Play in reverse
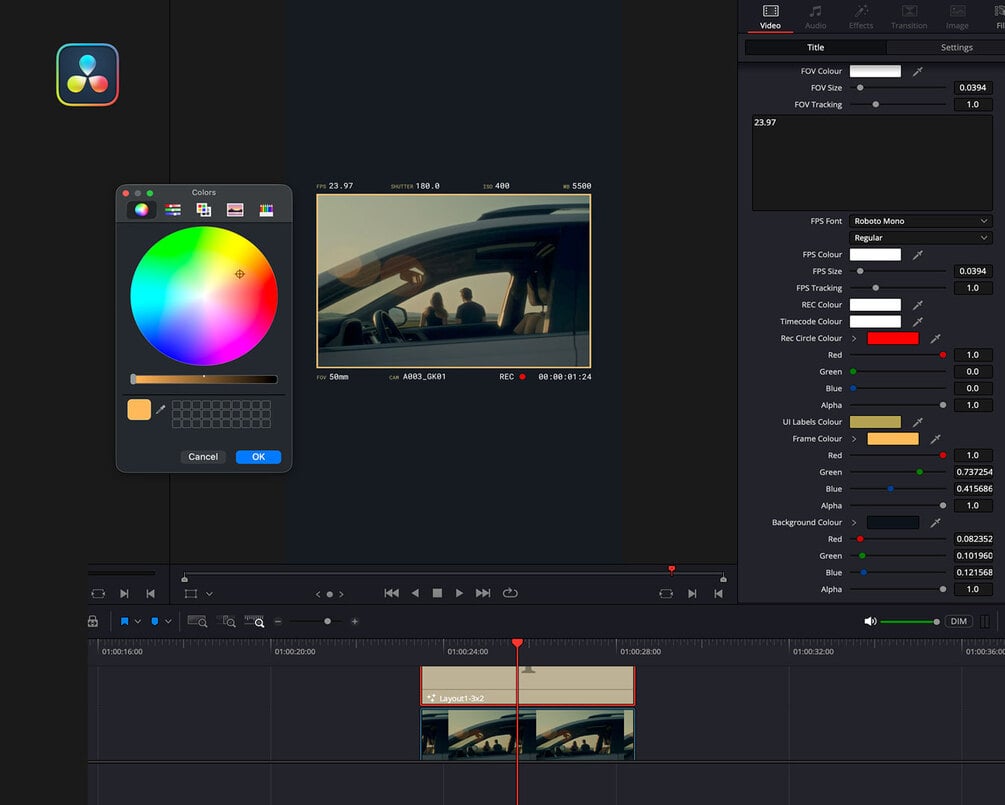 pyautogui.click(x=415, y=593)
